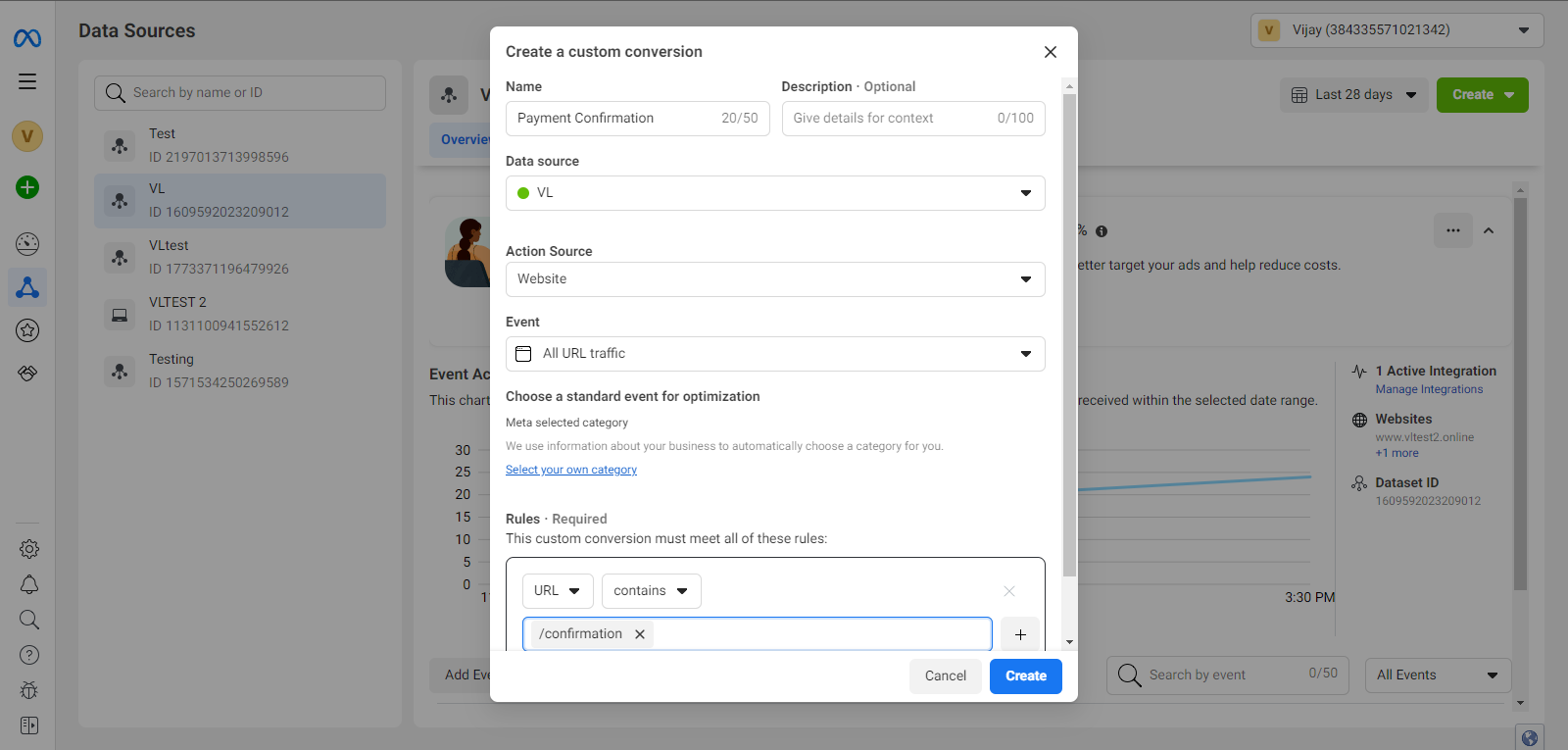Open the notifications bell icon
The width and height of the screenshot is (1568, 750).
(29, 584)
